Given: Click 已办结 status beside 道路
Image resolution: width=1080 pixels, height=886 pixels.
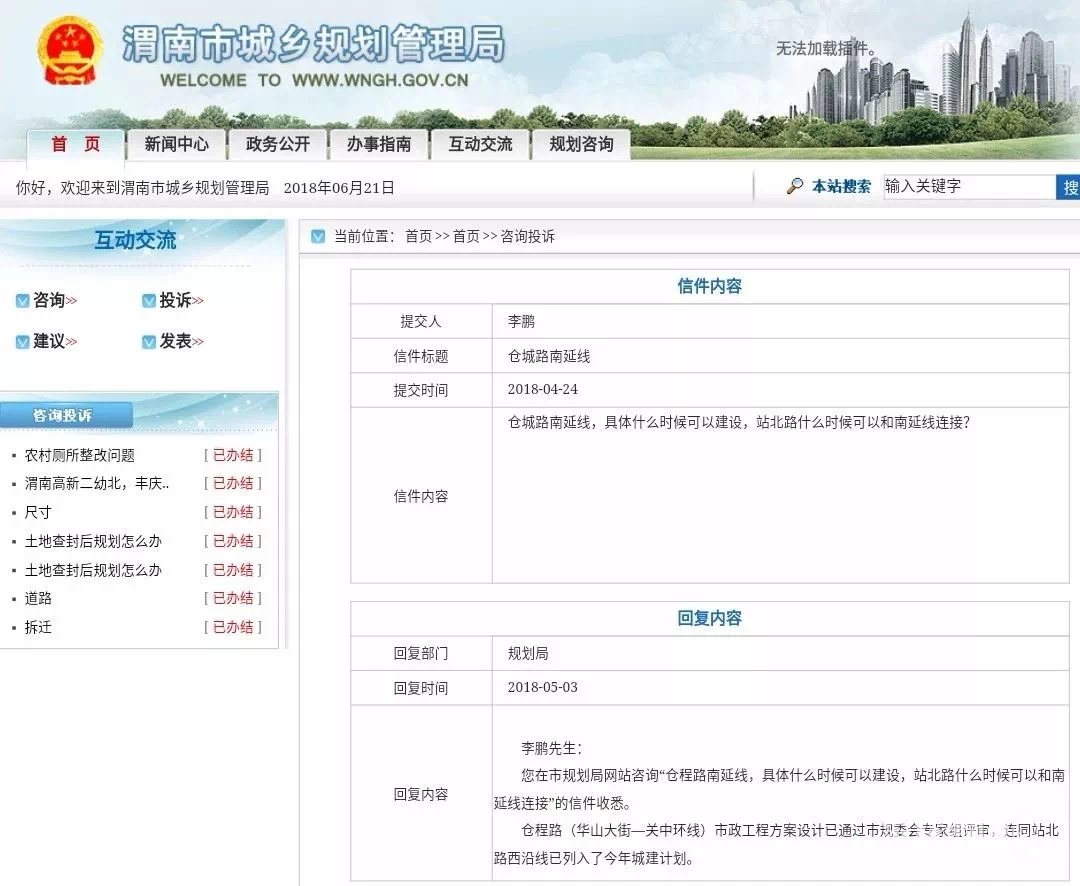Looking at the screenshot, I should point(233,598).
